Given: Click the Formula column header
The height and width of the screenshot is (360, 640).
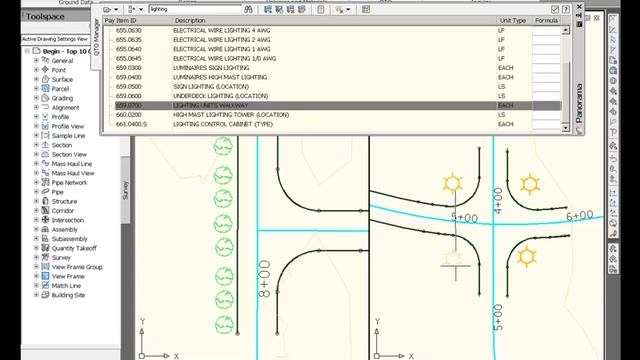Looking at the screenshot, I should coord(546,20).
